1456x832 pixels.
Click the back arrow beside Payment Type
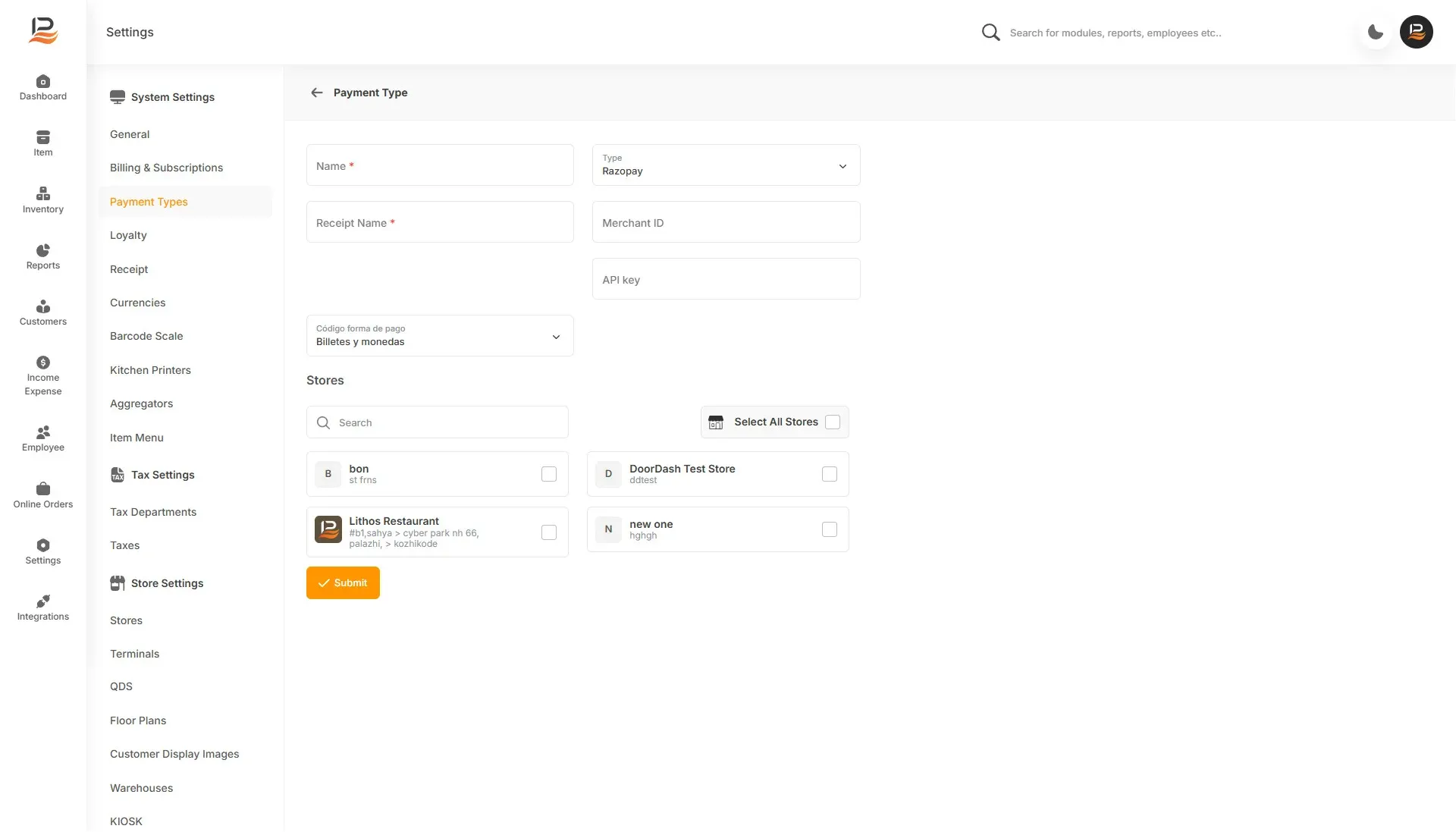[317, 93]
